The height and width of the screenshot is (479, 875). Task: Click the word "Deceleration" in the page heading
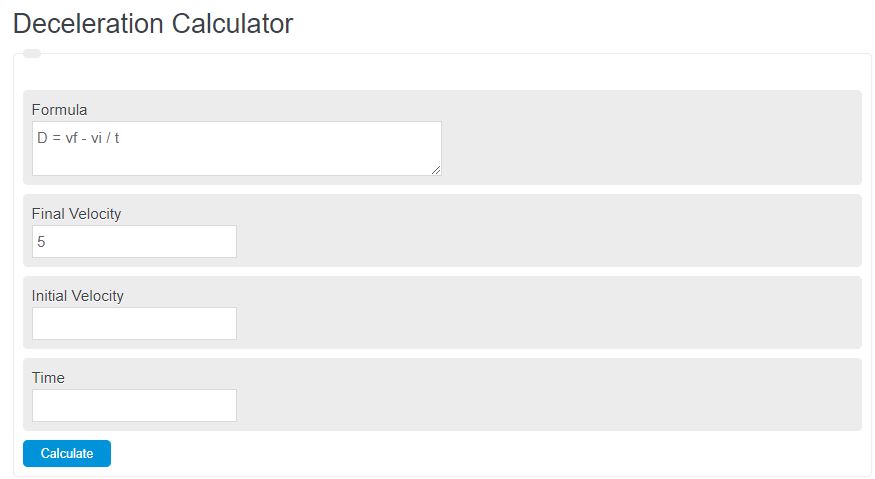click(90, 24)
